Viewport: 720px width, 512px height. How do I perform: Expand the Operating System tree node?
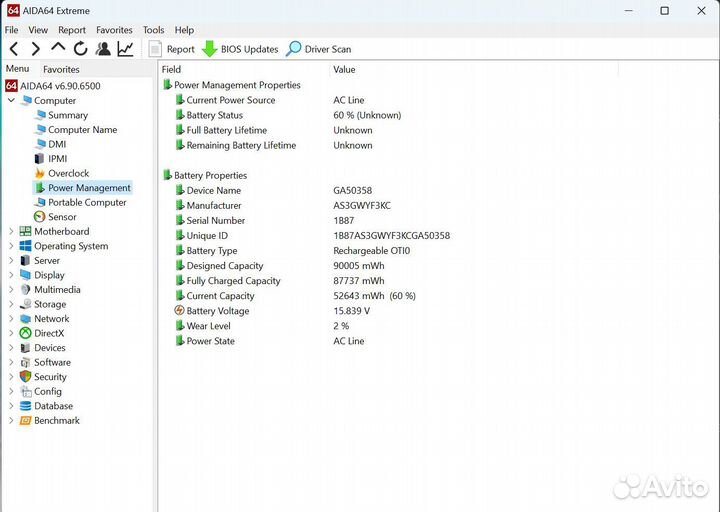(11, 246)
